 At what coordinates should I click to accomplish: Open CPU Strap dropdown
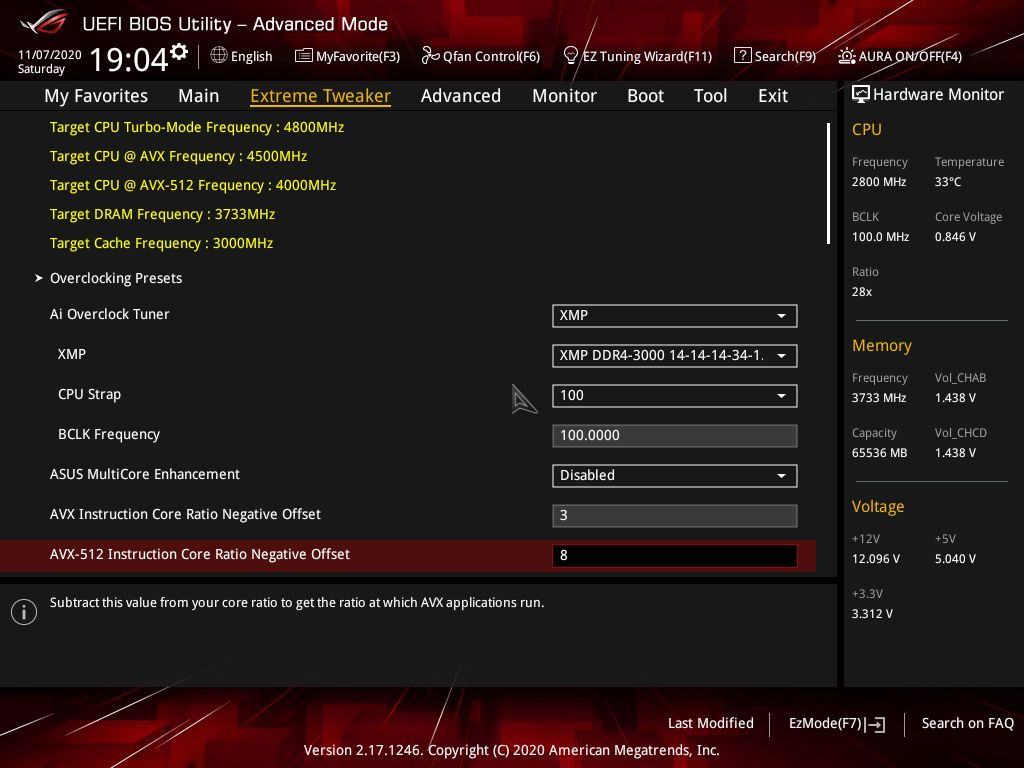coord(675,396)
